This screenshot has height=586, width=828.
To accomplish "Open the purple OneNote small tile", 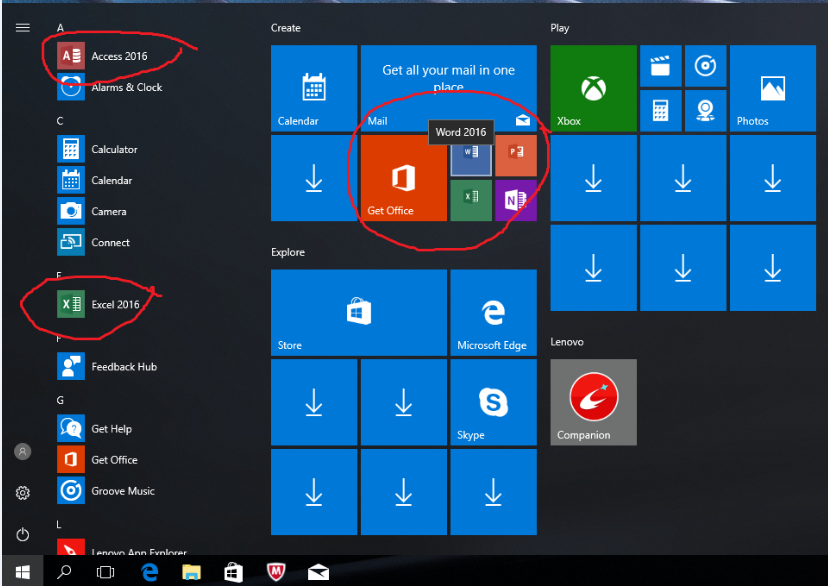I will (516, 201).
